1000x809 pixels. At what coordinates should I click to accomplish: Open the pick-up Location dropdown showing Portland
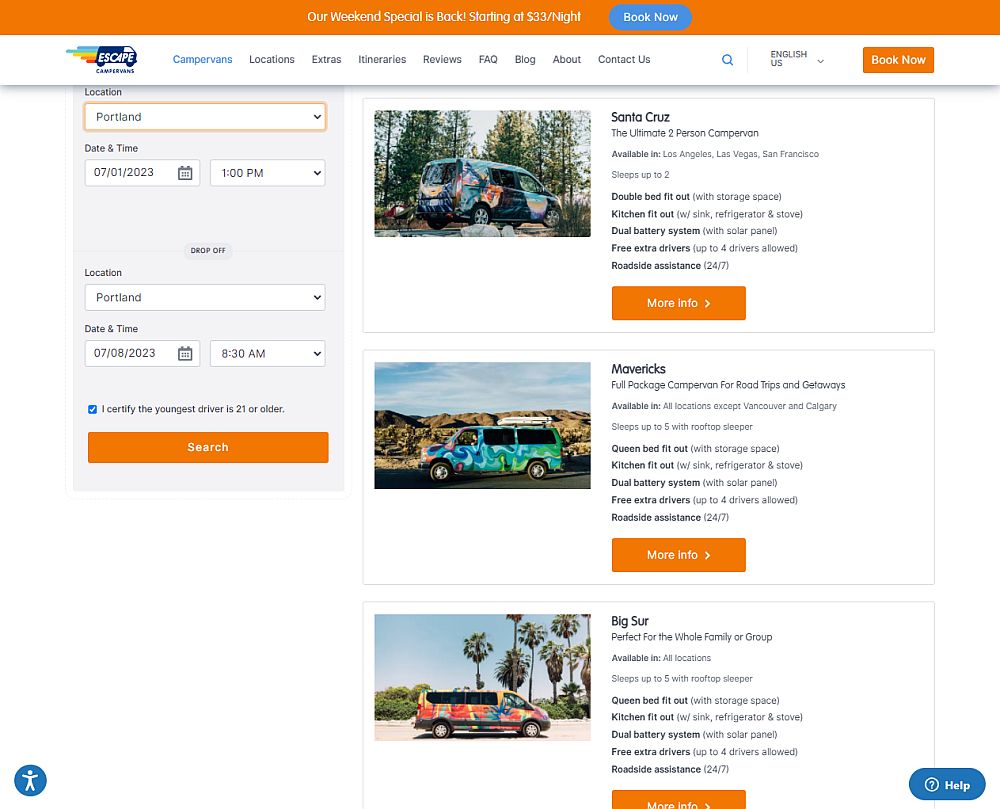(x=205, y=116)
